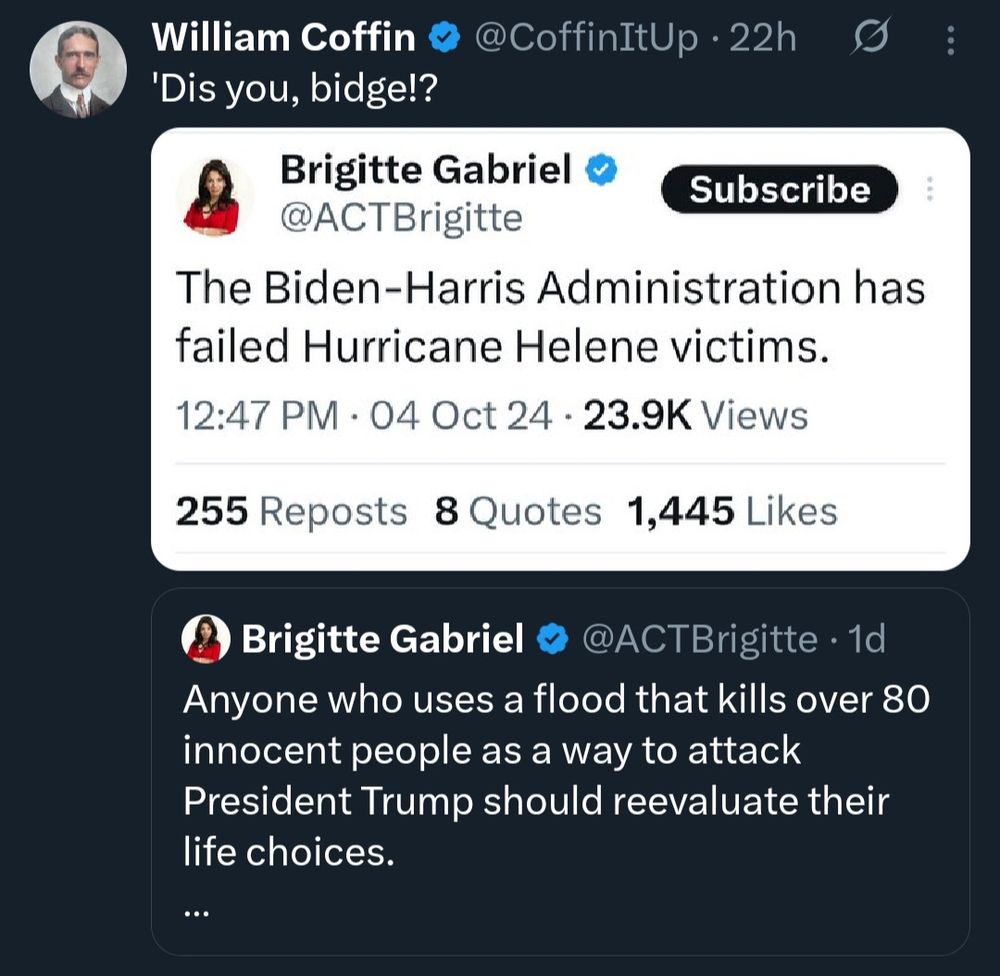Viewport: 1000px width, 976px height.
Task: Click small Brigitte Gabriel avatar in quoted post
Action: pos(206,639)
